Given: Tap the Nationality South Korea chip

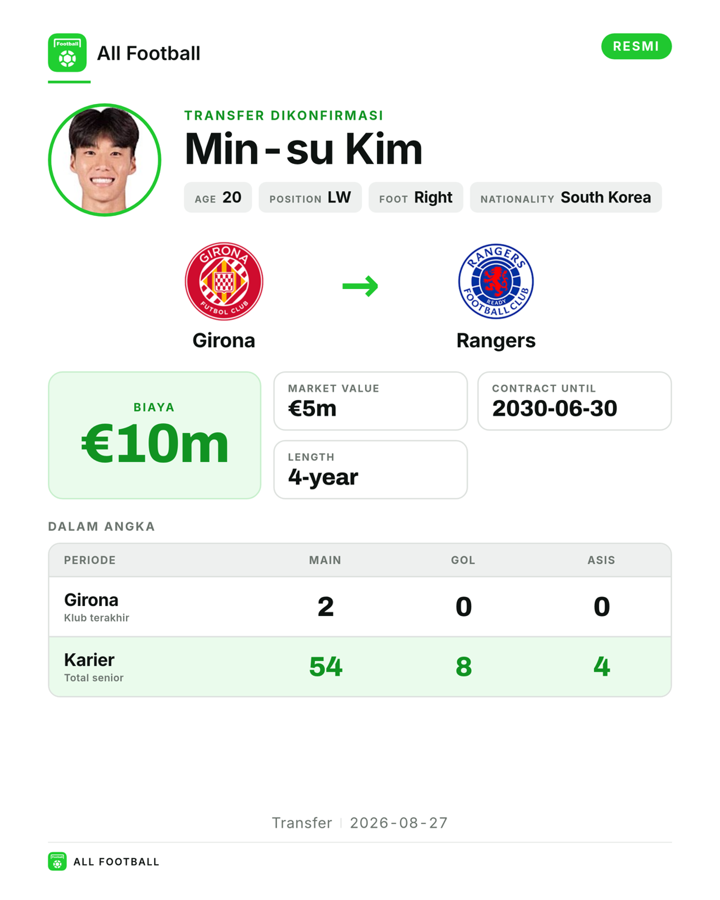Looking at the screenshot, I should click(x=566, y=197).
